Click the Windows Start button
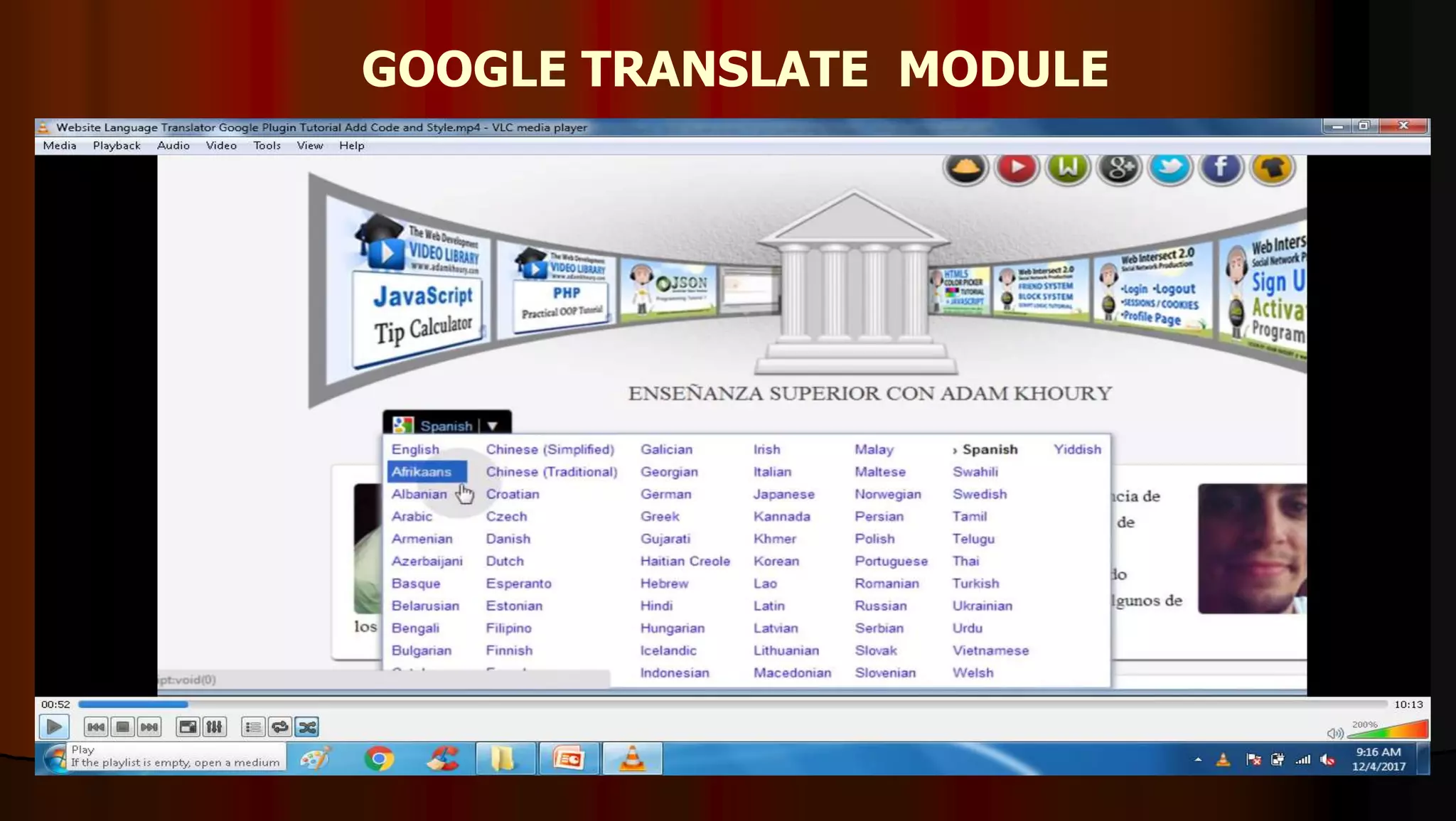 pos(55,759)
